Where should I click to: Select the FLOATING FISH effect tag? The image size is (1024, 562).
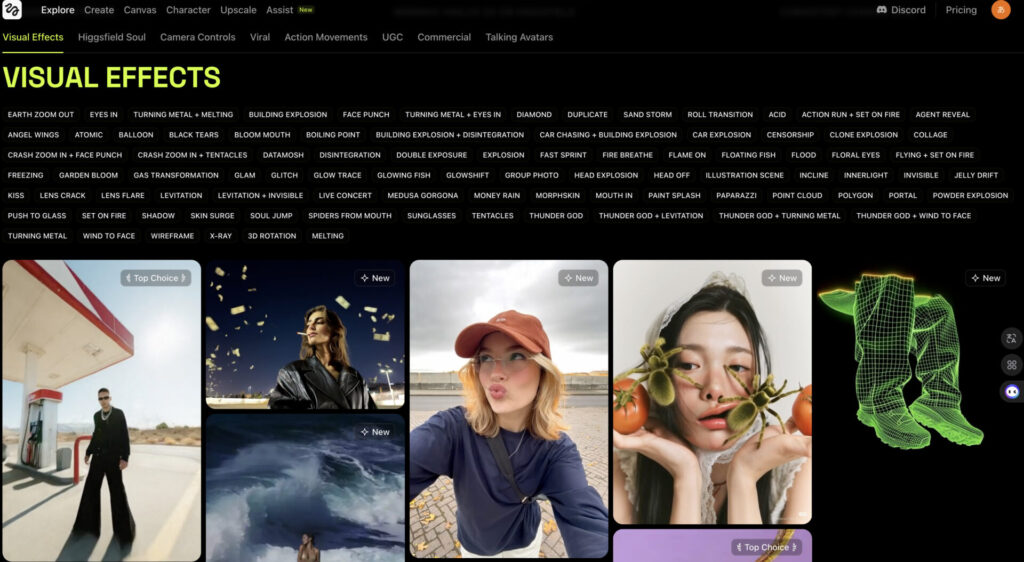748,155
